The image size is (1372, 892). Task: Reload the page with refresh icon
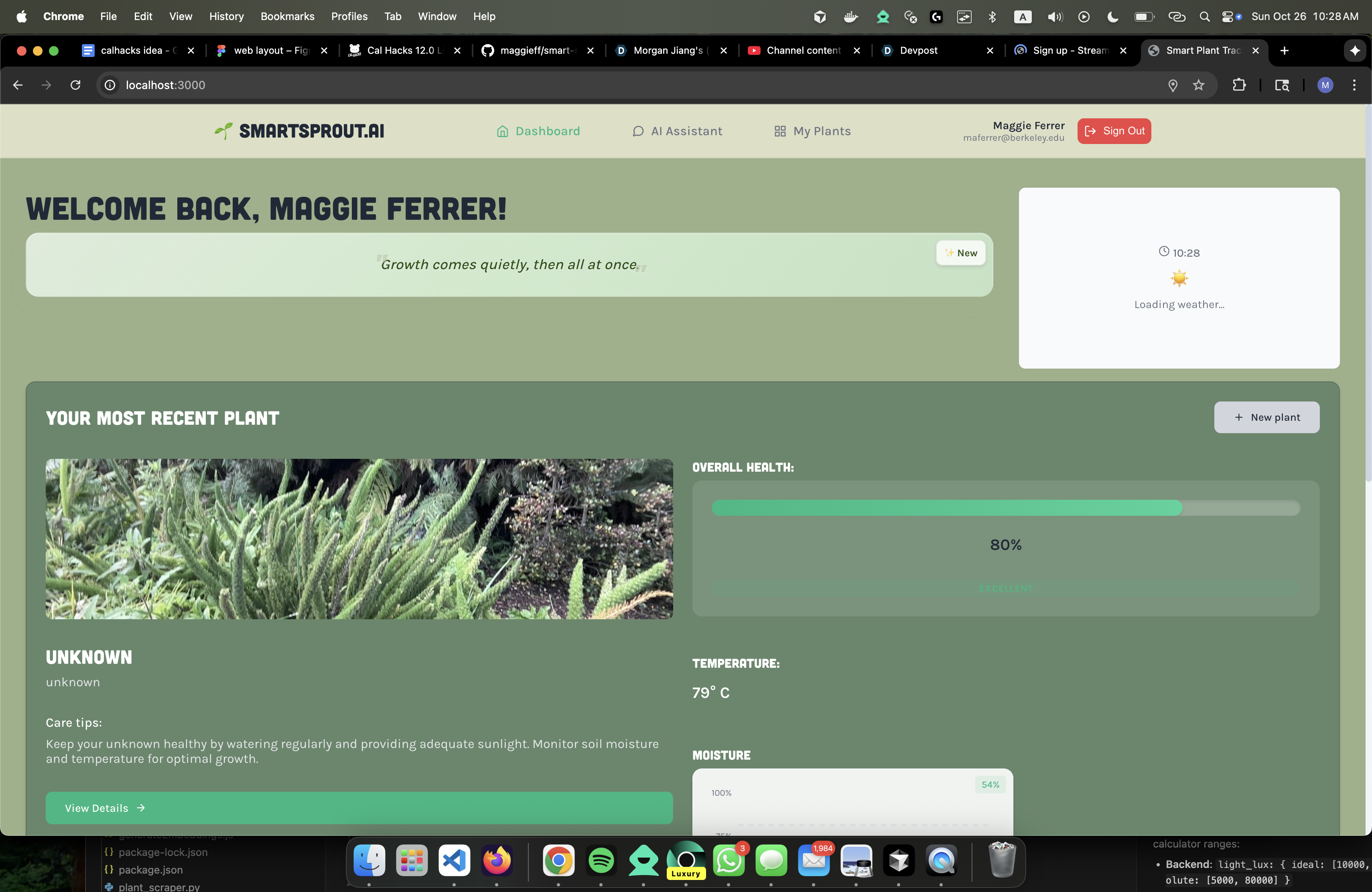(x=75, y=85)
